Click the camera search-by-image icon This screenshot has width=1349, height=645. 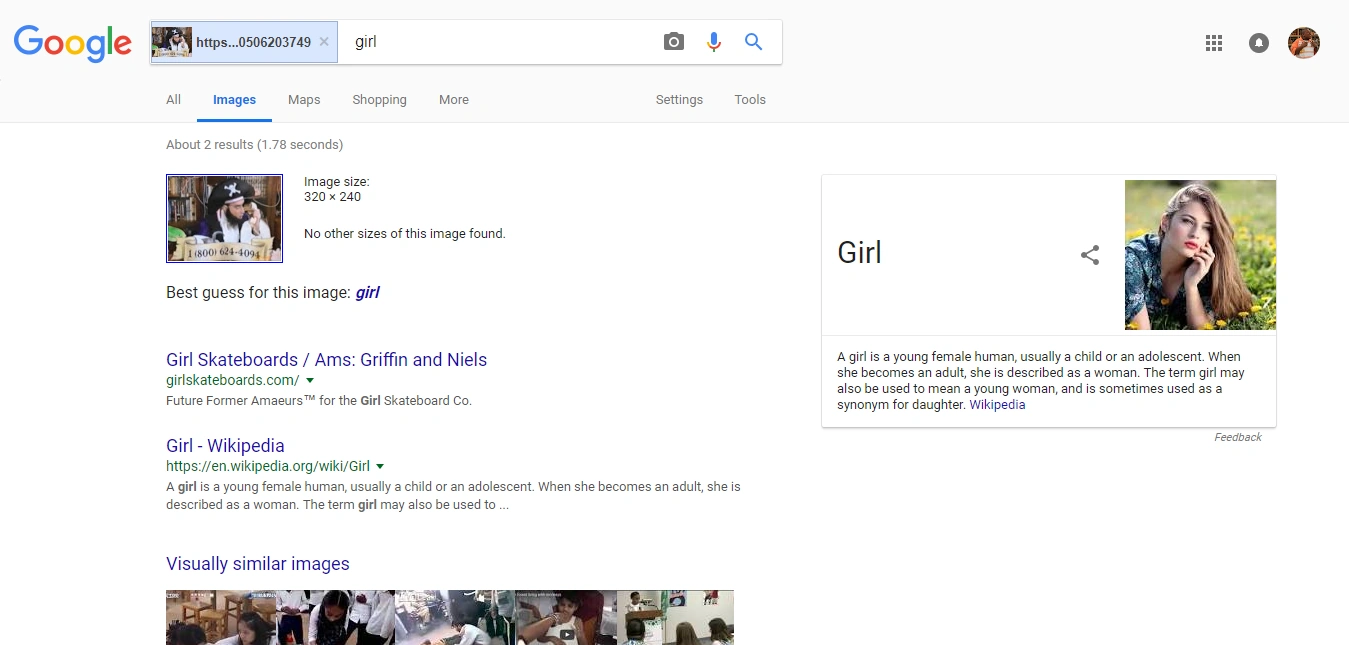(674, 42)
